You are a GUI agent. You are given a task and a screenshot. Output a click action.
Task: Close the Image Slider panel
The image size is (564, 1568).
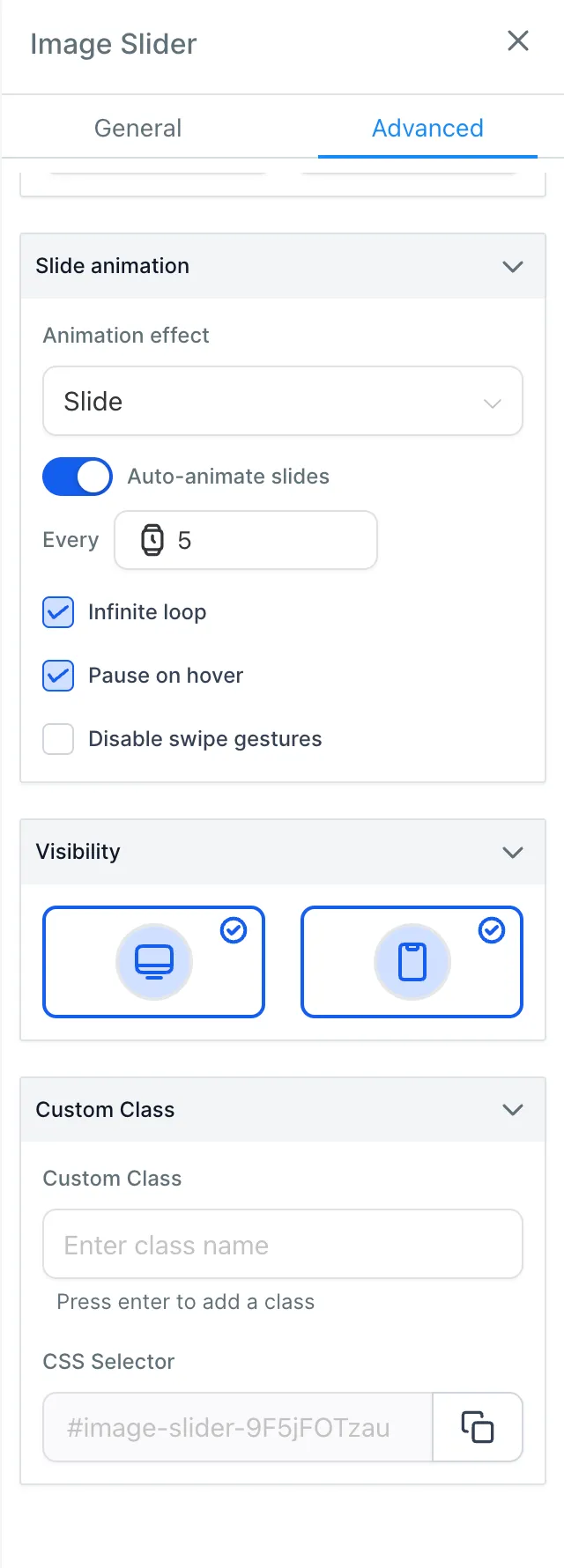518,41
